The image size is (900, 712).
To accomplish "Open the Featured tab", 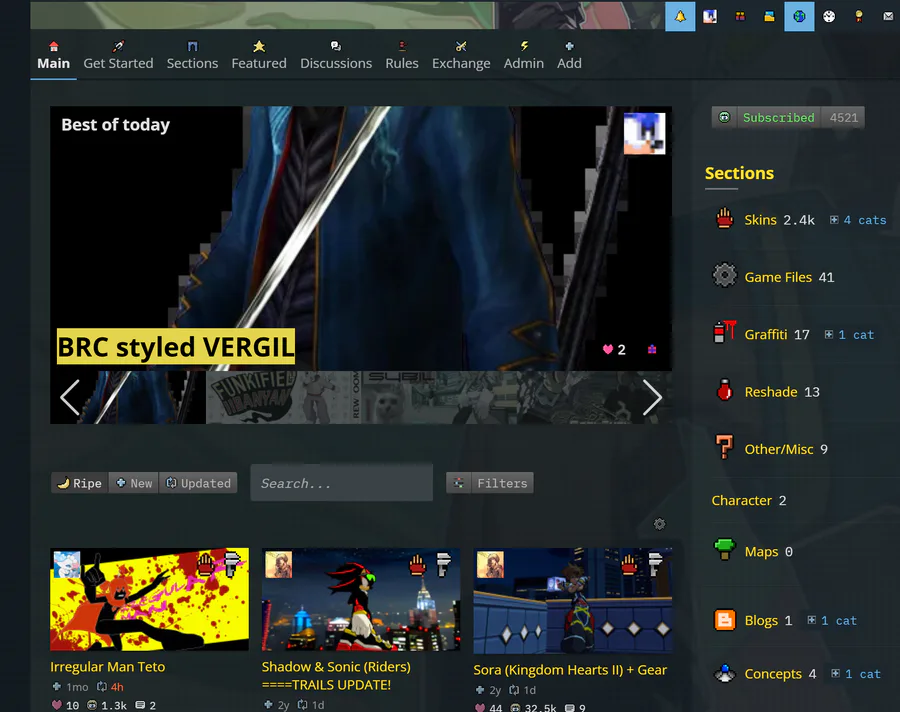I will pyautogui.click(x=259, y=56).
